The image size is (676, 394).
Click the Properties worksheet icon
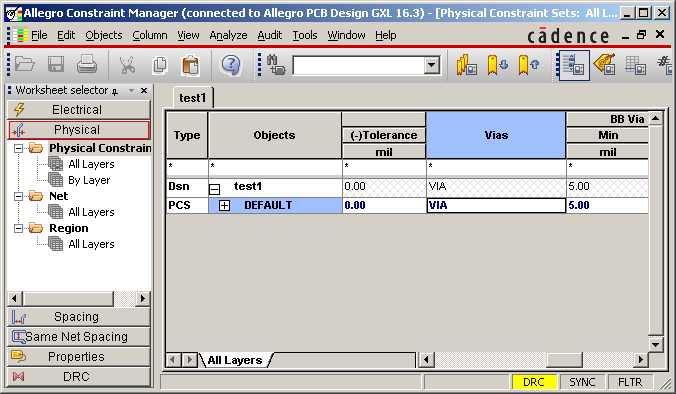tap(19, 356)
